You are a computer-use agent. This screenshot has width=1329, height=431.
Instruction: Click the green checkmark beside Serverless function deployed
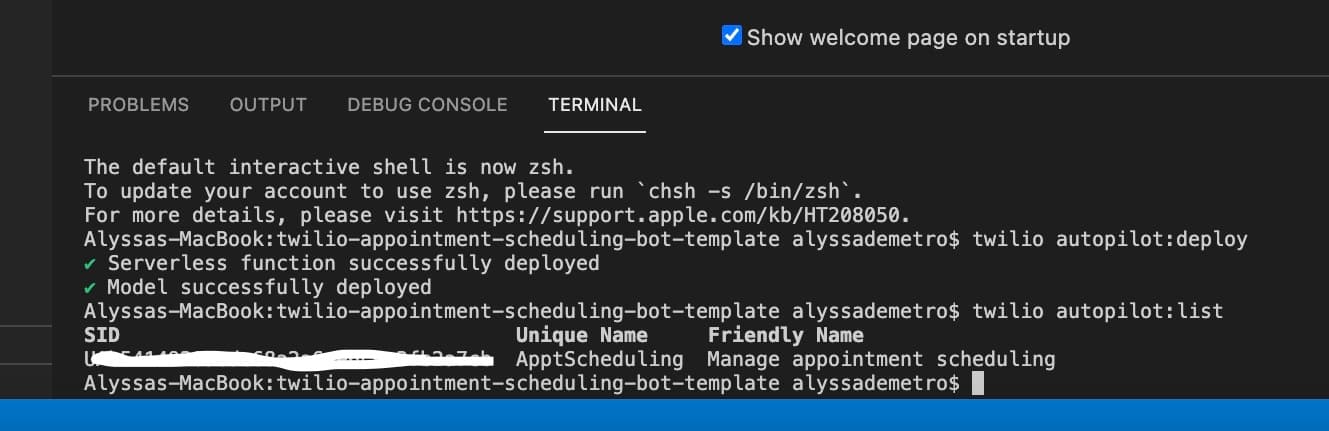tap(90, 263)
